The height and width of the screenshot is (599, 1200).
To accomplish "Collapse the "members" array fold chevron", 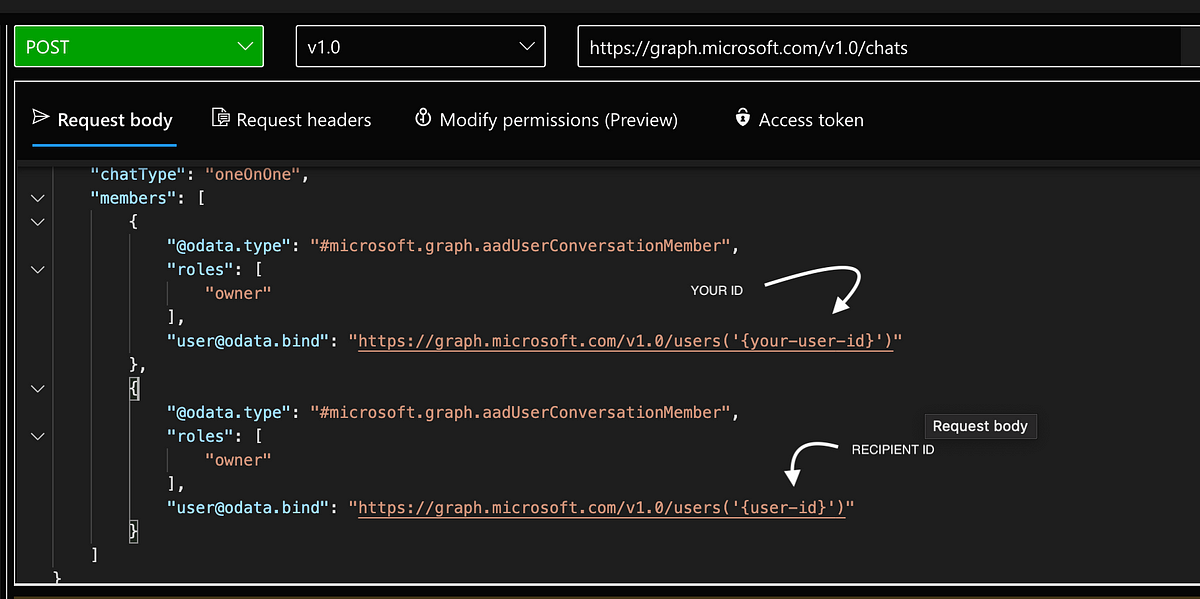I will click(x=38, y=198).
